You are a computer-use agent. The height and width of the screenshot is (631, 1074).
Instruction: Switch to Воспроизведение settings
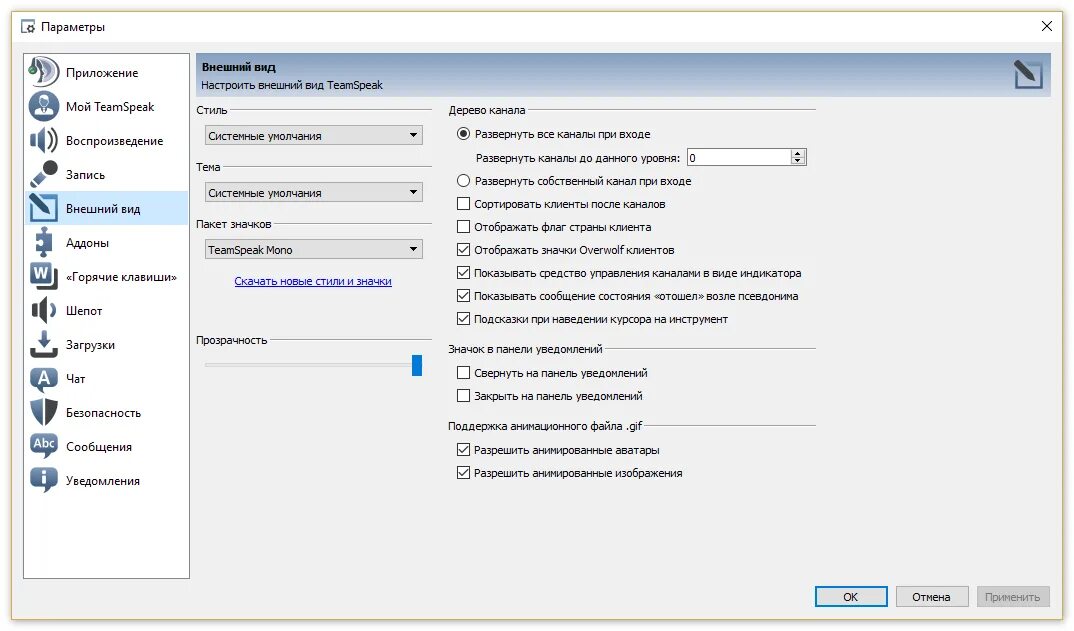point(114,140)
